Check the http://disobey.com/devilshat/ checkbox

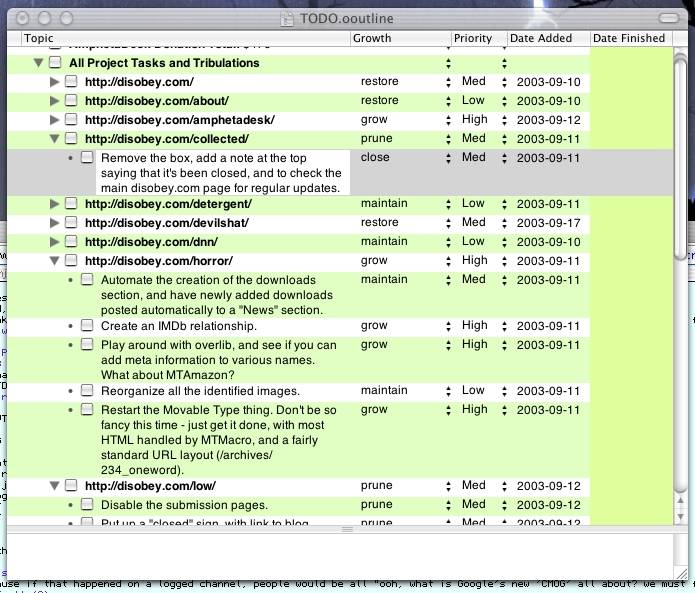coord(71,222)
